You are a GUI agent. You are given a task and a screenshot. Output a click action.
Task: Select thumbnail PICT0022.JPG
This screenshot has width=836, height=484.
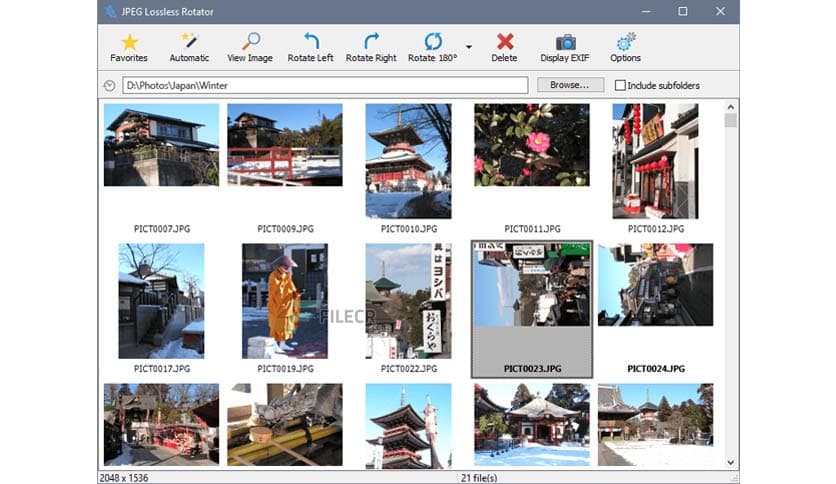coord(408,301)
